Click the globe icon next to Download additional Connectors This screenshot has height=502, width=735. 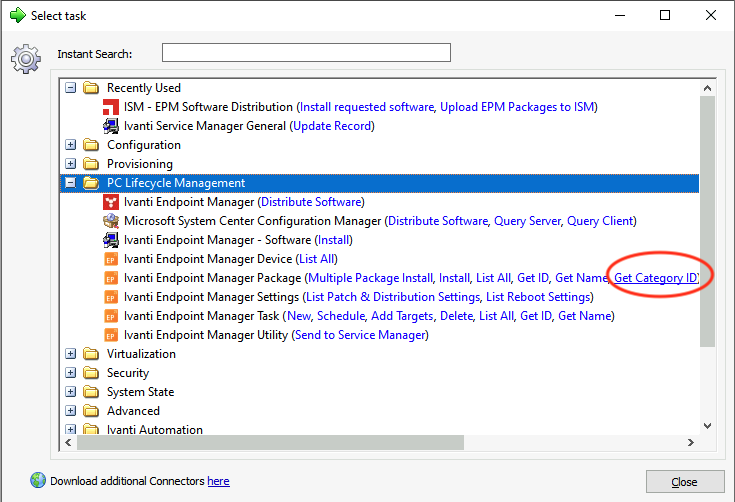(38, 480)
